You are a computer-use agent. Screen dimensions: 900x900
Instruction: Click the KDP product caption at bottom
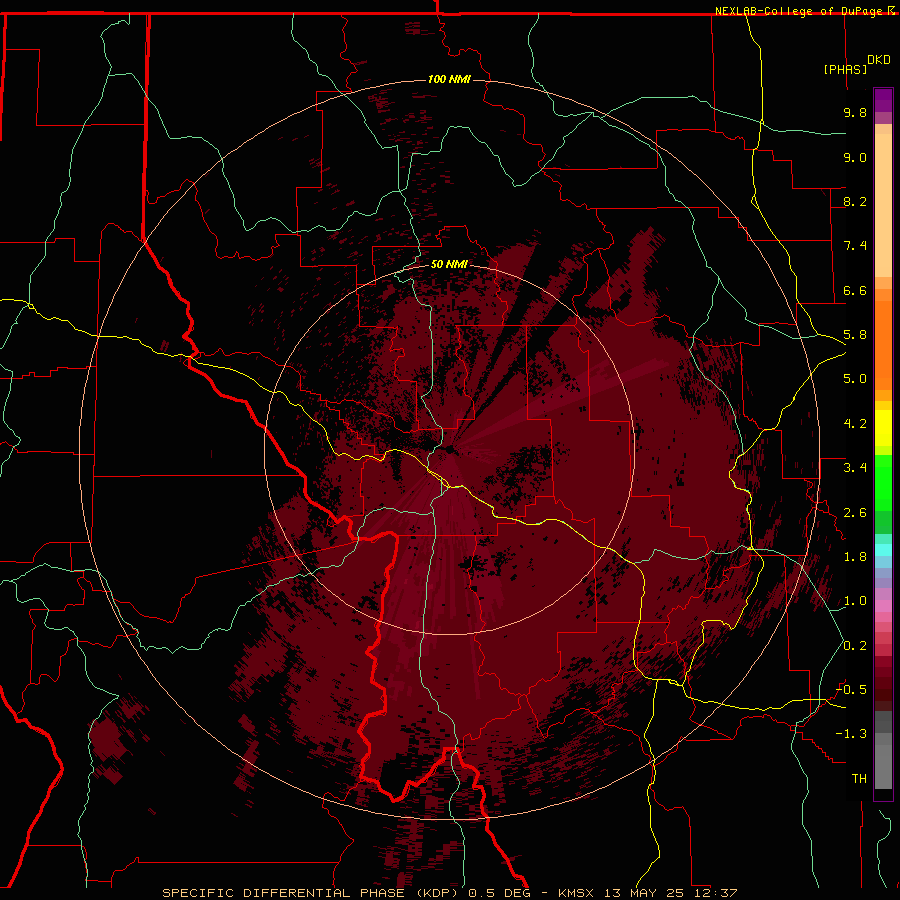click(x=449, y=893)
